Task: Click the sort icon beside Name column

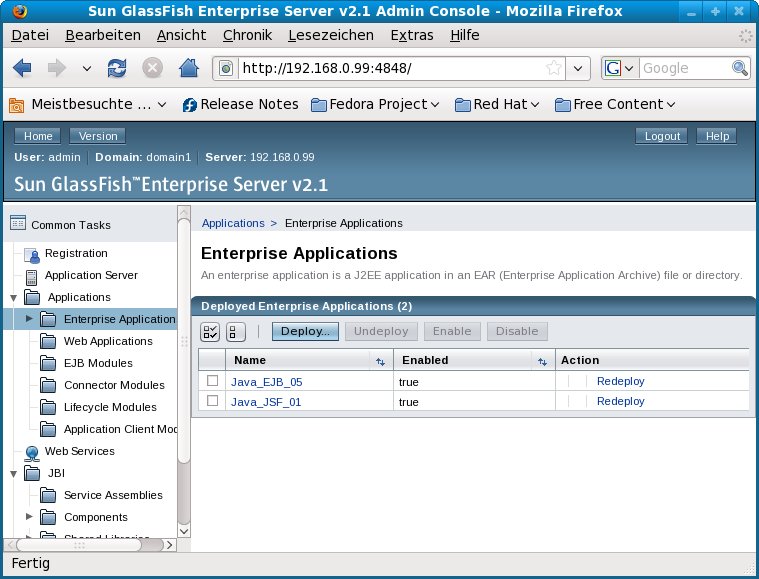Action: [x=380, y=361]
